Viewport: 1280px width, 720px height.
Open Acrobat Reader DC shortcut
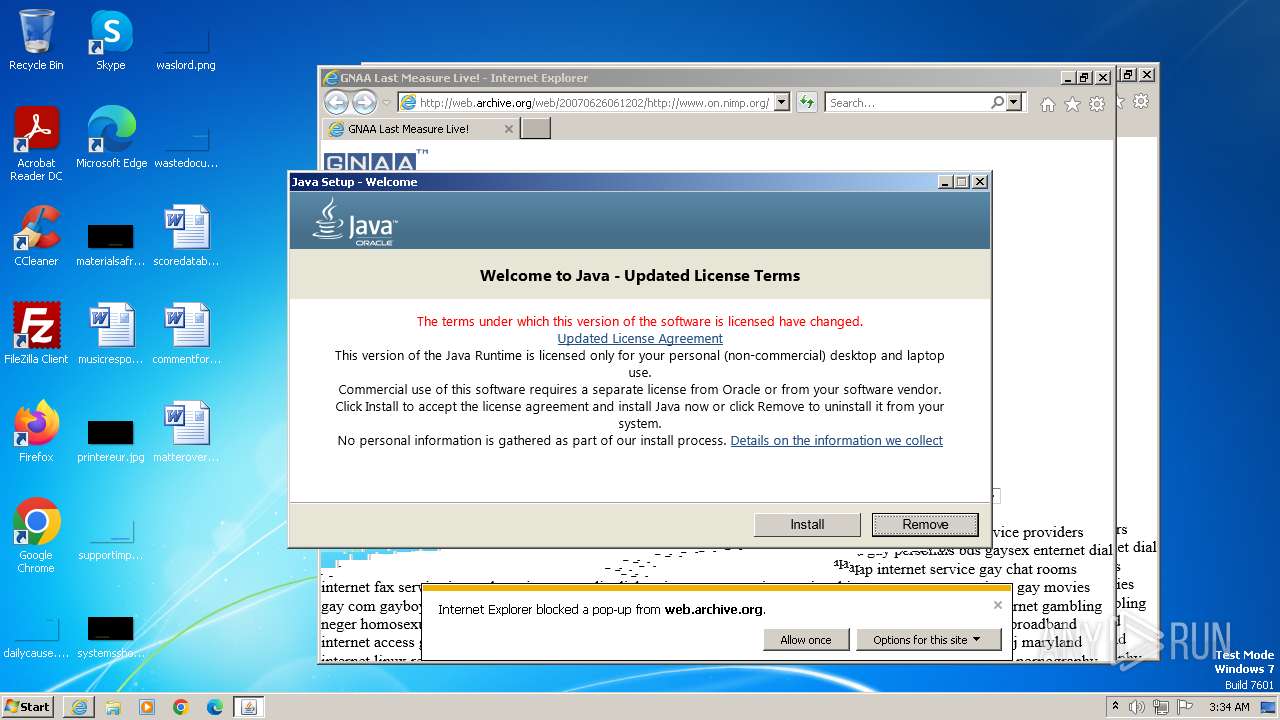point(36,144)
